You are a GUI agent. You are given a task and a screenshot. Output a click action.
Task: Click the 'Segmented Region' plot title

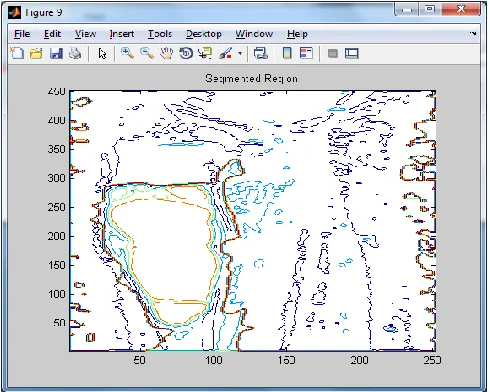click(251, 78)
